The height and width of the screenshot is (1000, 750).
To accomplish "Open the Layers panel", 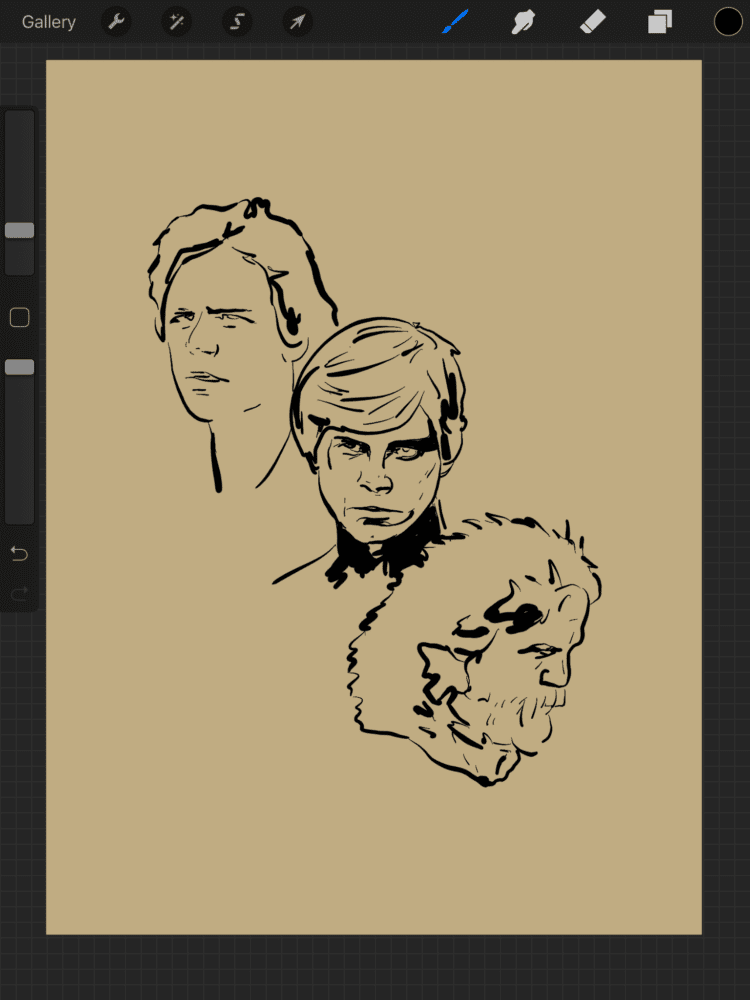I will (x=660, y=22).
